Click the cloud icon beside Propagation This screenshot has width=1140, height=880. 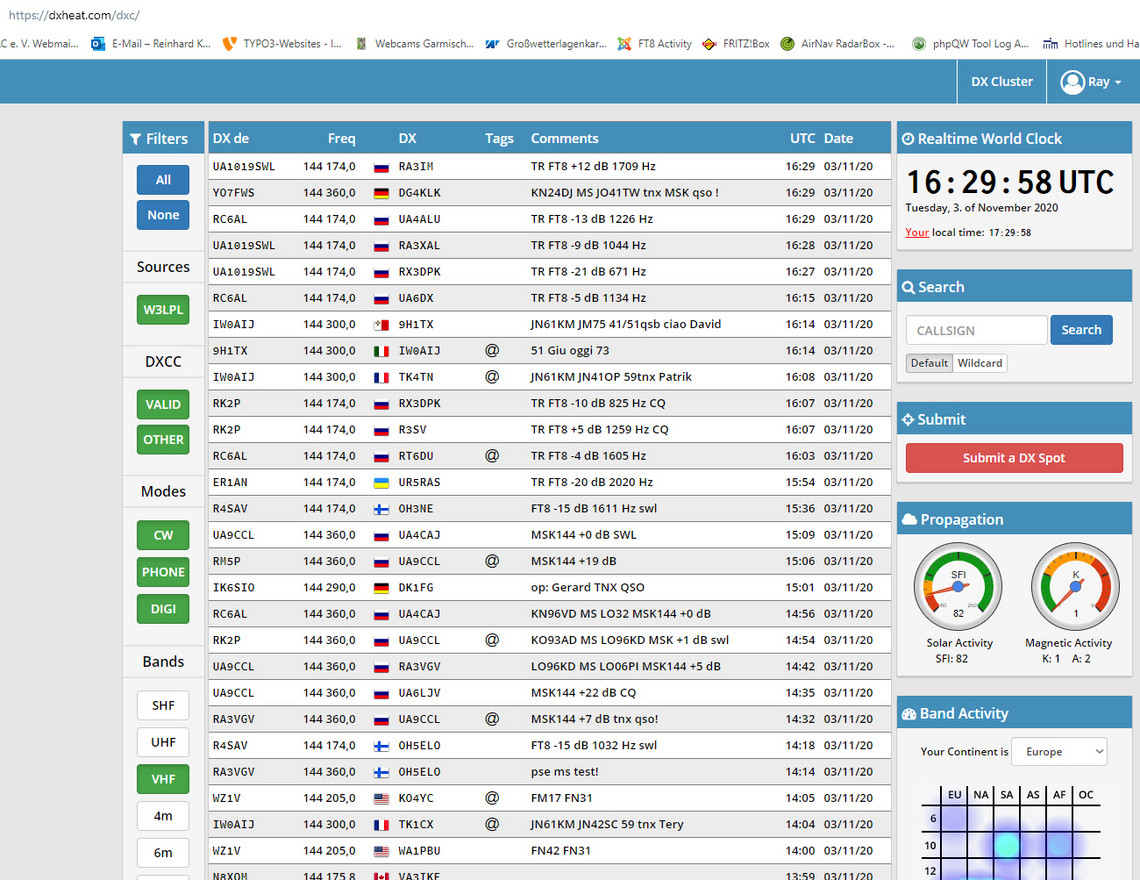[909, 519]
